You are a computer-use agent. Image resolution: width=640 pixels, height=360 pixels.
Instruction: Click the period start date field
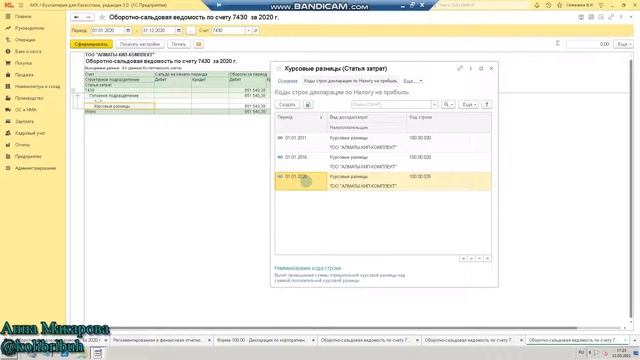(107, 31)
